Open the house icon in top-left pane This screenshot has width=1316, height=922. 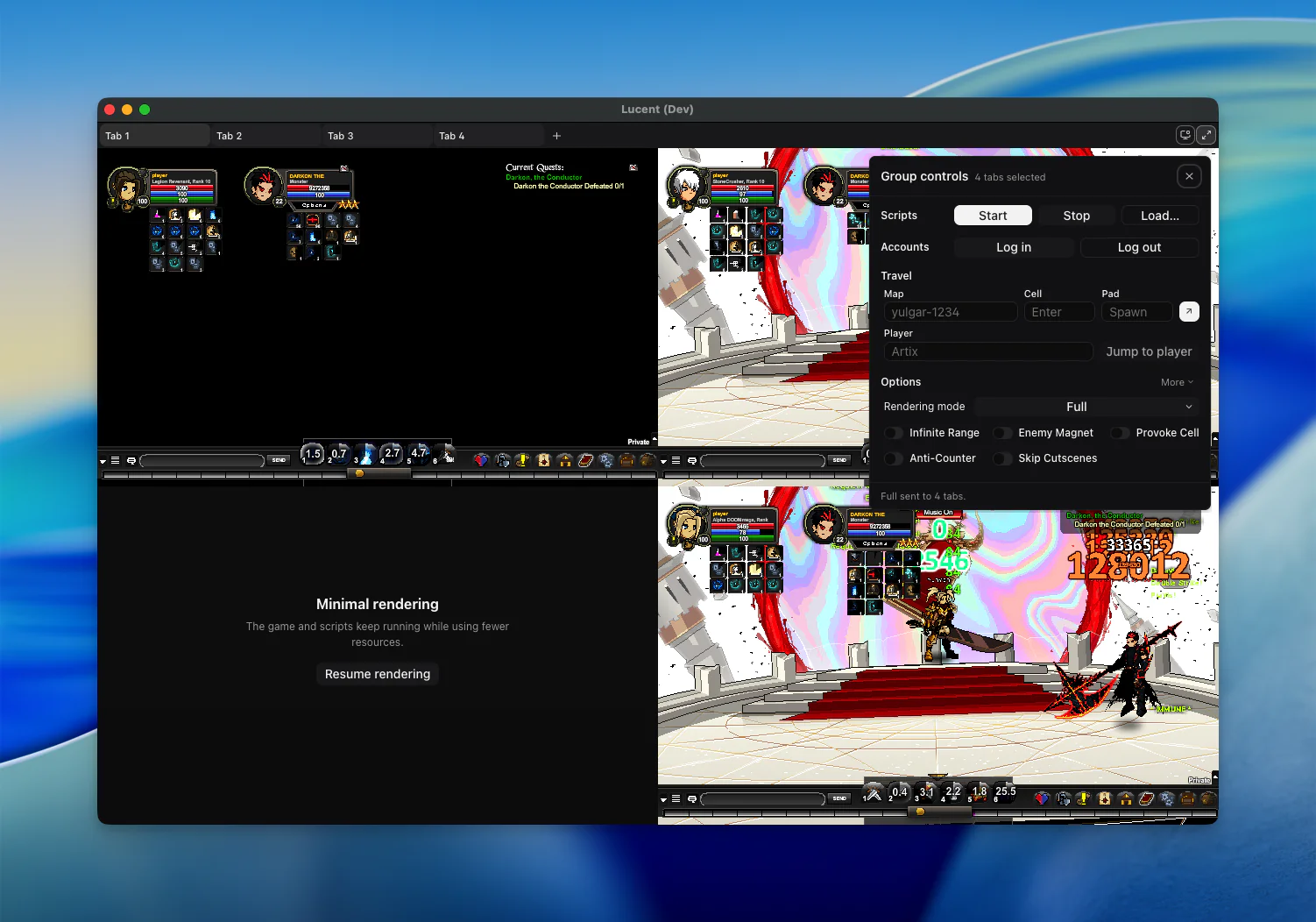click(x=564, y=460)
